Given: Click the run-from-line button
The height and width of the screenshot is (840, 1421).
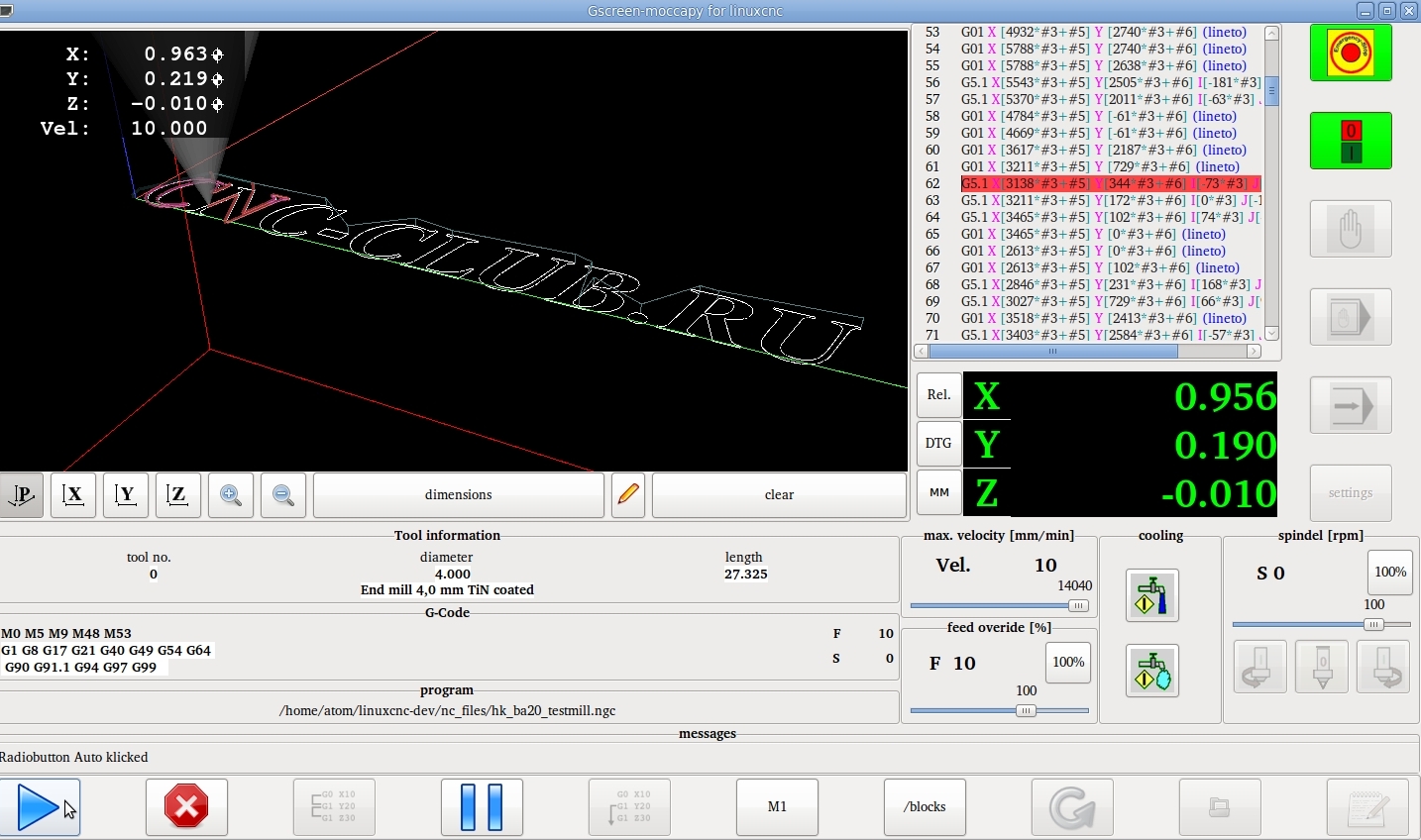Looking at the screenshot, I should (x=334, y=807).
